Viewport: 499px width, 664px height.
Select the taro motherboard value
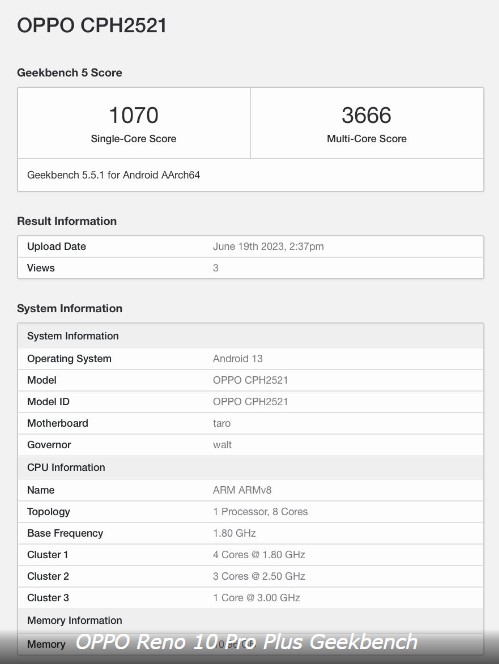(222, 423)
